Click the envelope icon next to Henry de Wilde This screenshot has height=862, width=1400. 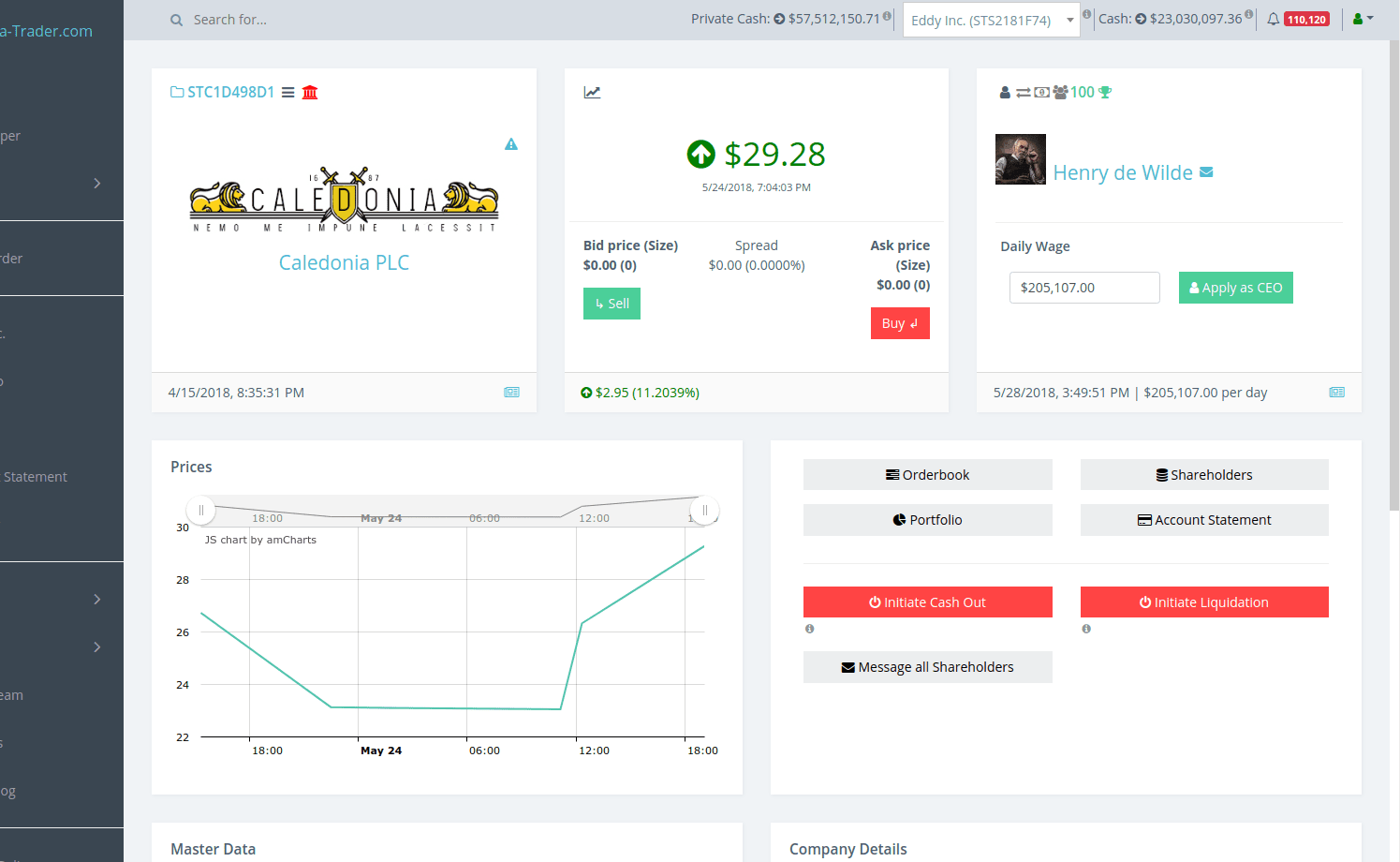point(1206,172)
